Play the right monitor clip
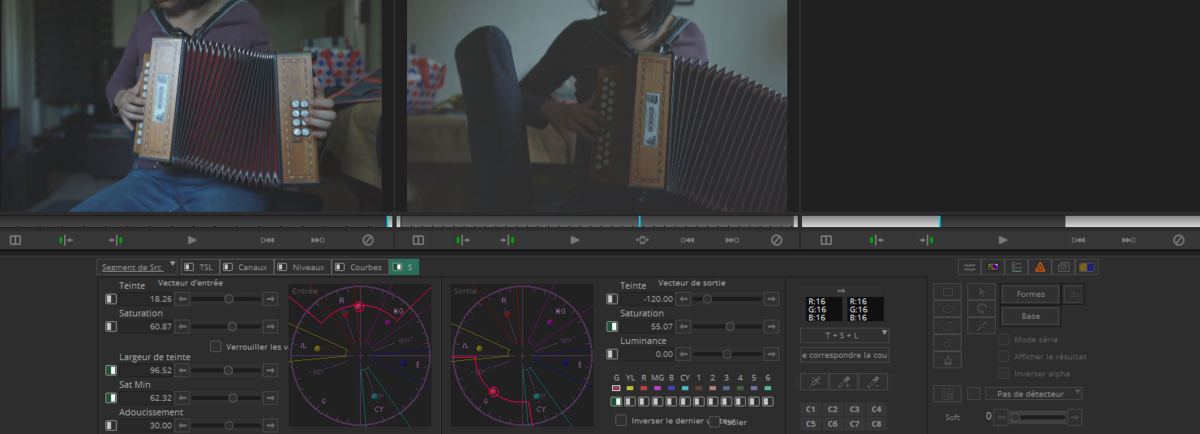This screenshot has height=434, width=1200. pos(1003,240)
